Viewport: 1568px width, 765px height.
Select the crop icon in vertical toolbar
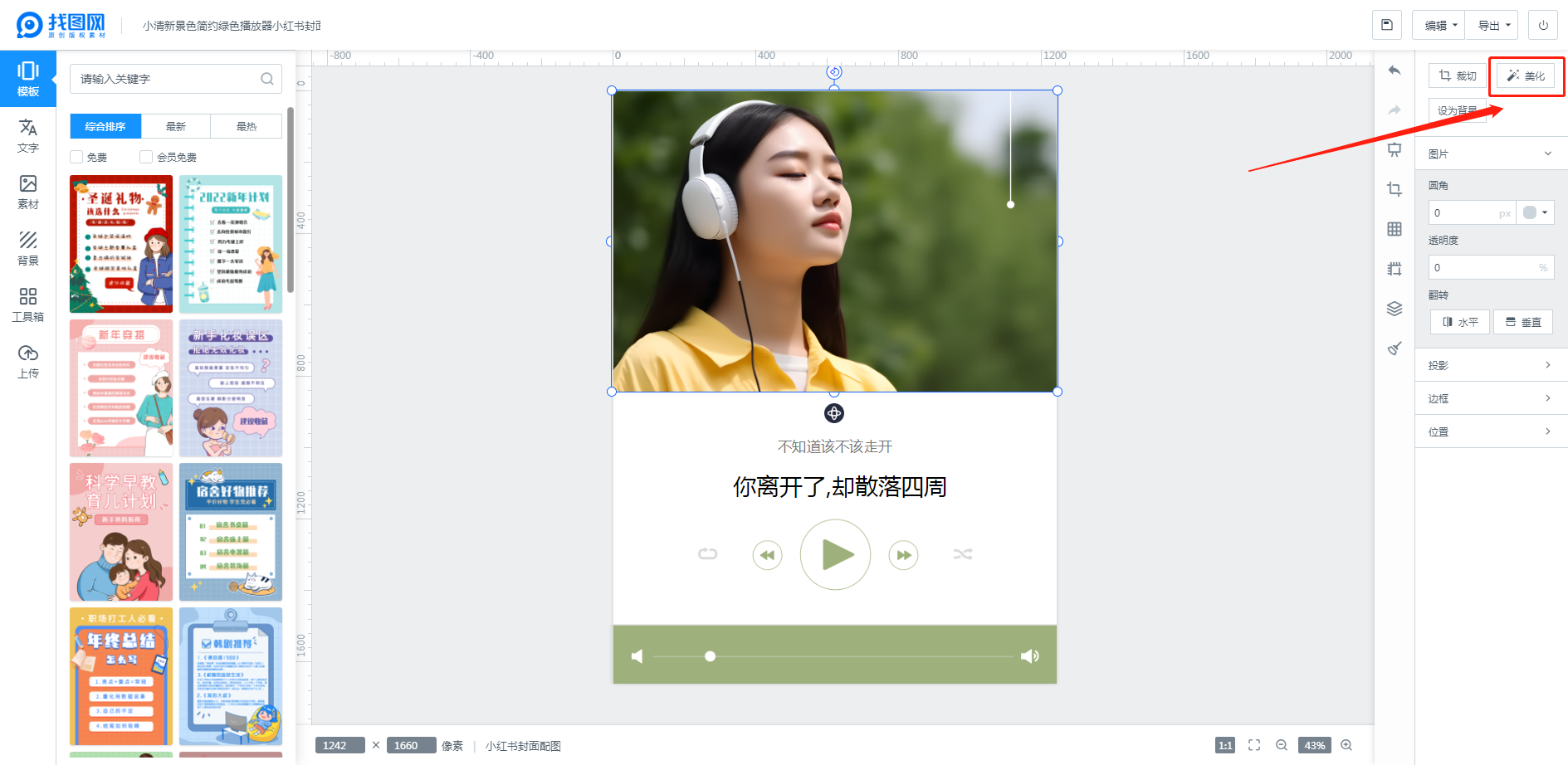[x=1395, y=189]
